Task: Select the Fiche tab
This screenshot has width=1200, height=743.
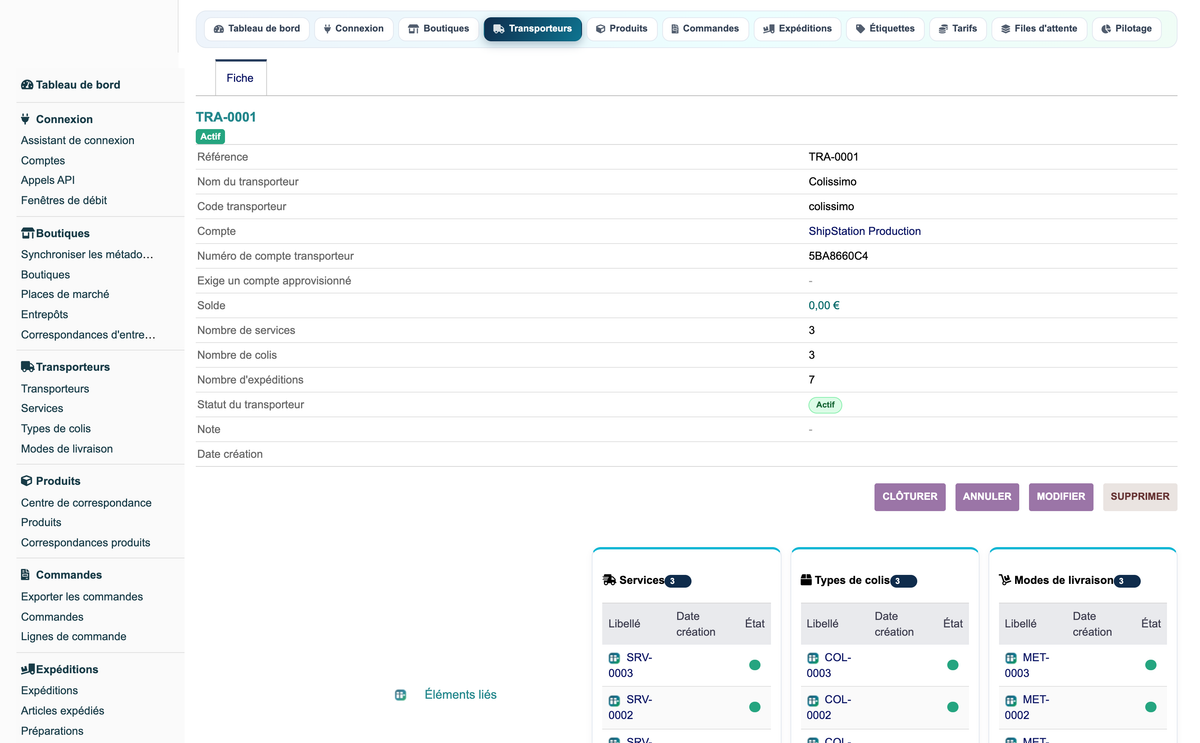Action: [x=240, y=78]
